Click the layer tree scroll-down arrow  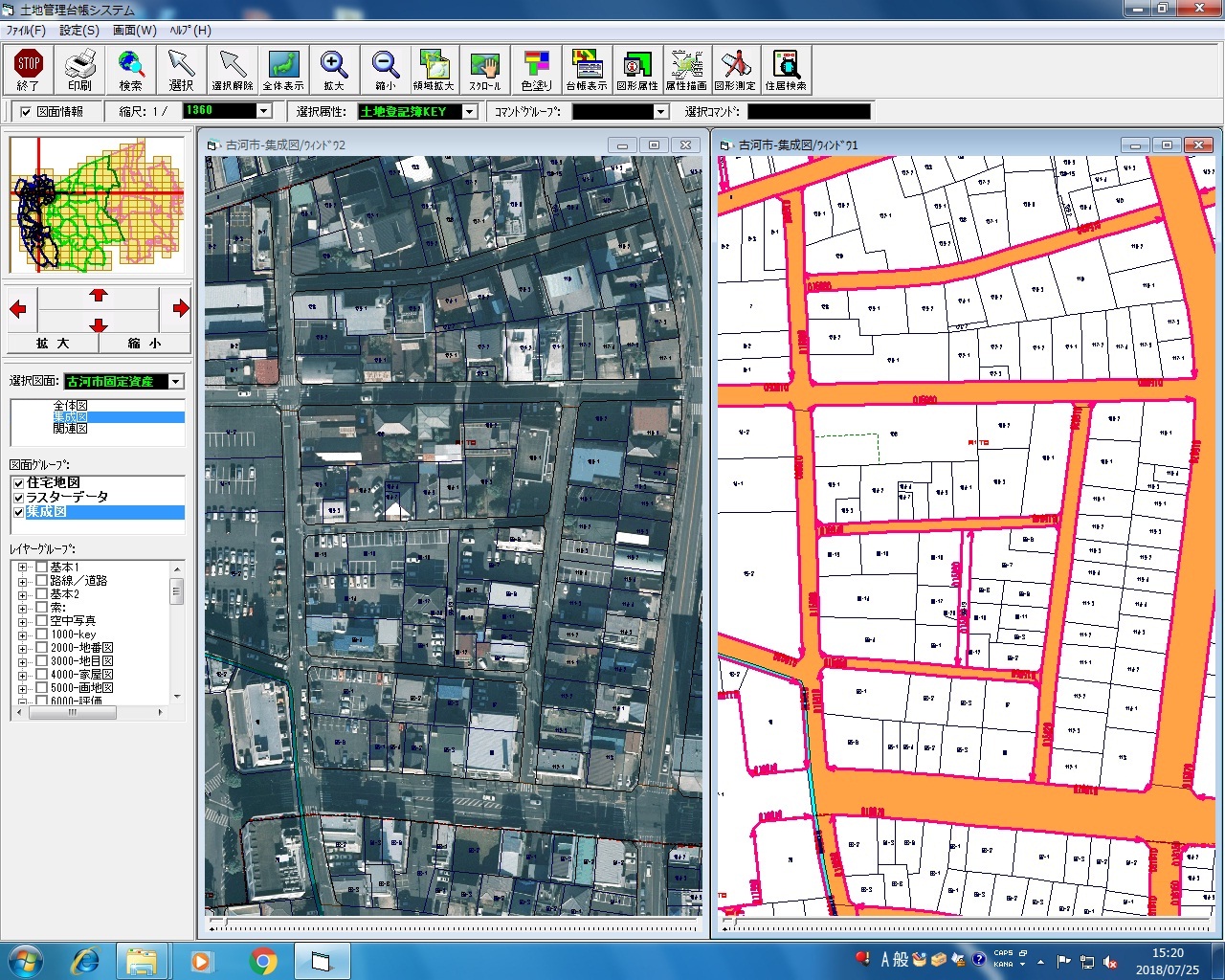pyautogui.click(x=177, y=697)
